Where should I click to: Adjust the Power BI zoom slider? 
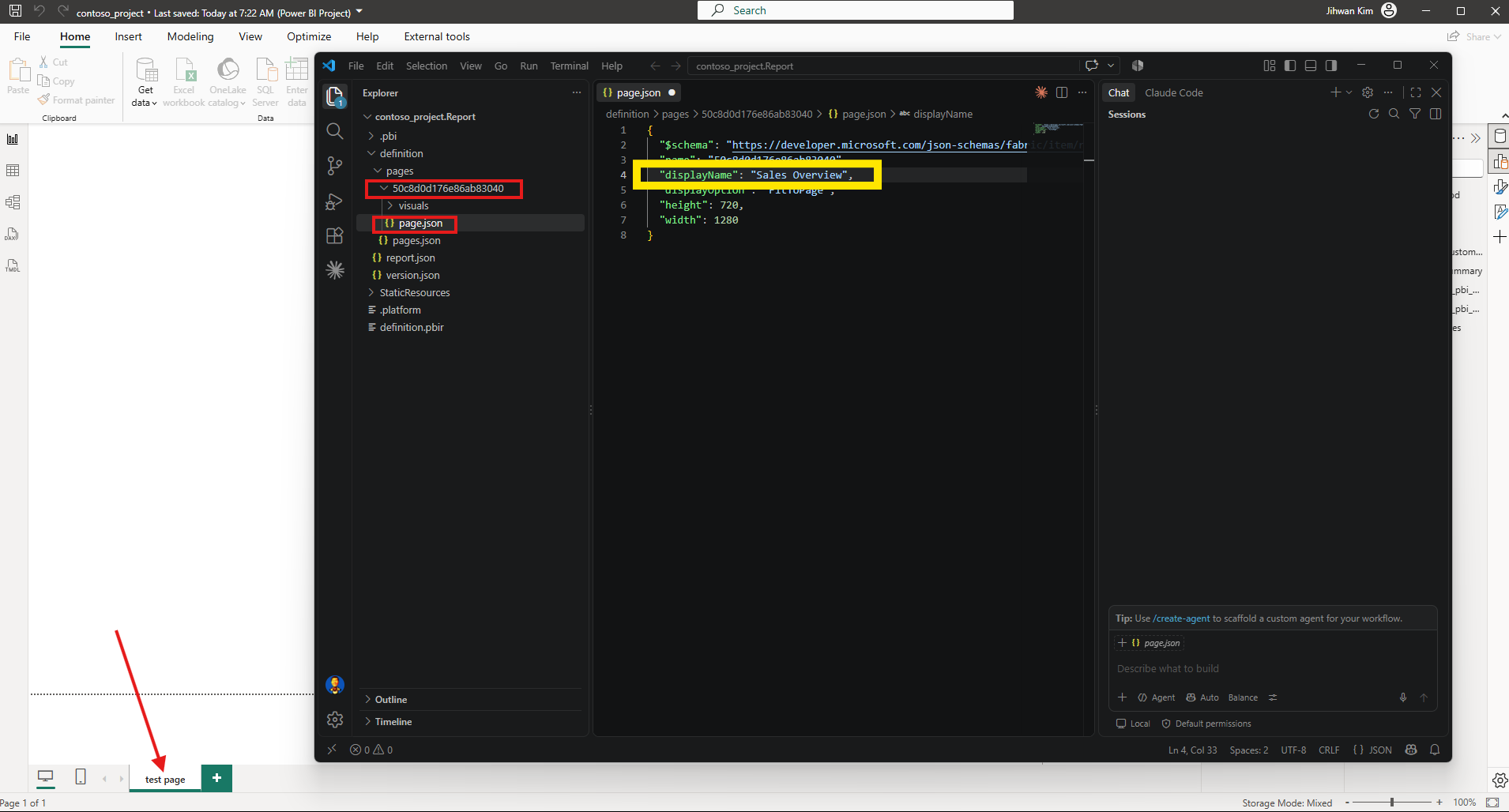(1392, 803)
